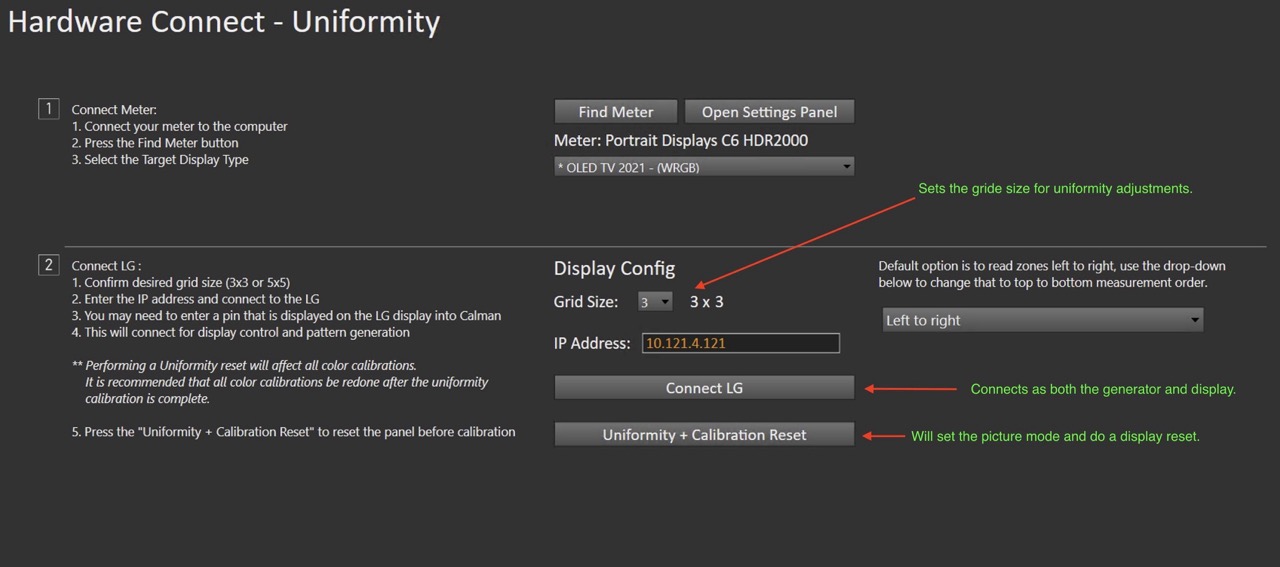The width and height of the screenshot is (1280, 567).
Task: Click the IP Address input field
Action: pyautogui.click(x=740, y=343)
